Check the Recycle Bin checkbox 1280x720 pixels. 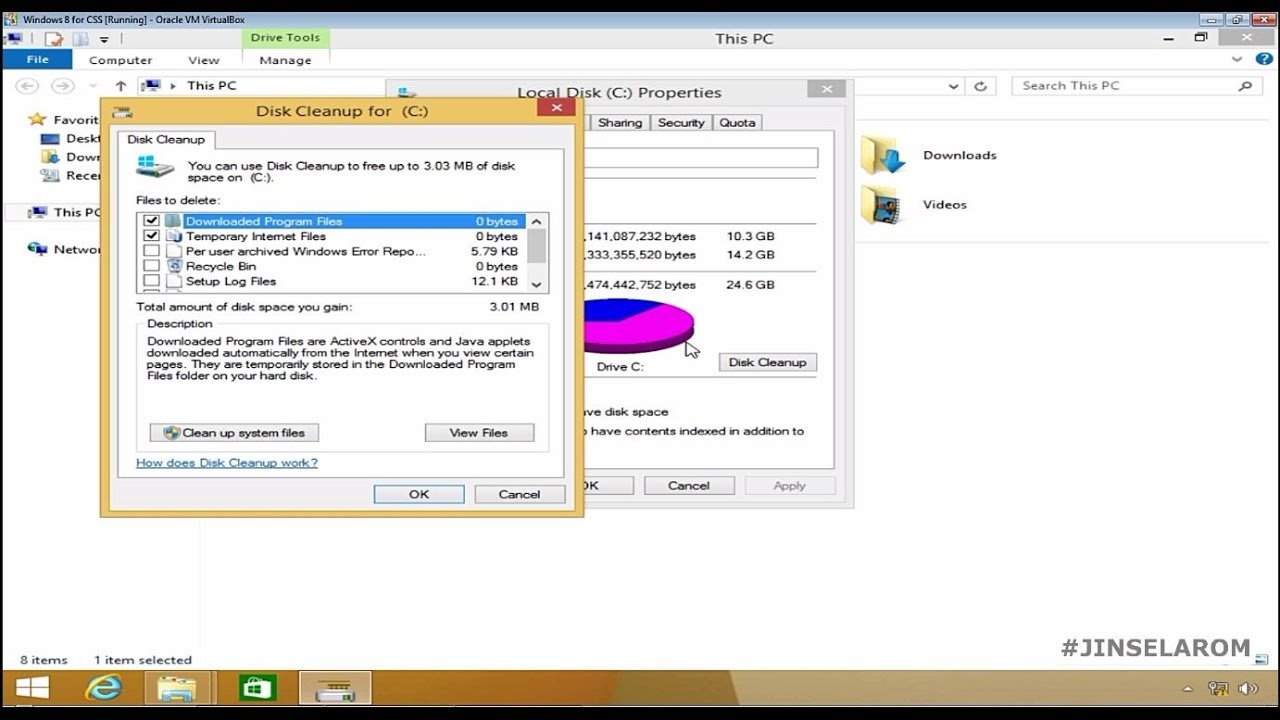(151, 266)
